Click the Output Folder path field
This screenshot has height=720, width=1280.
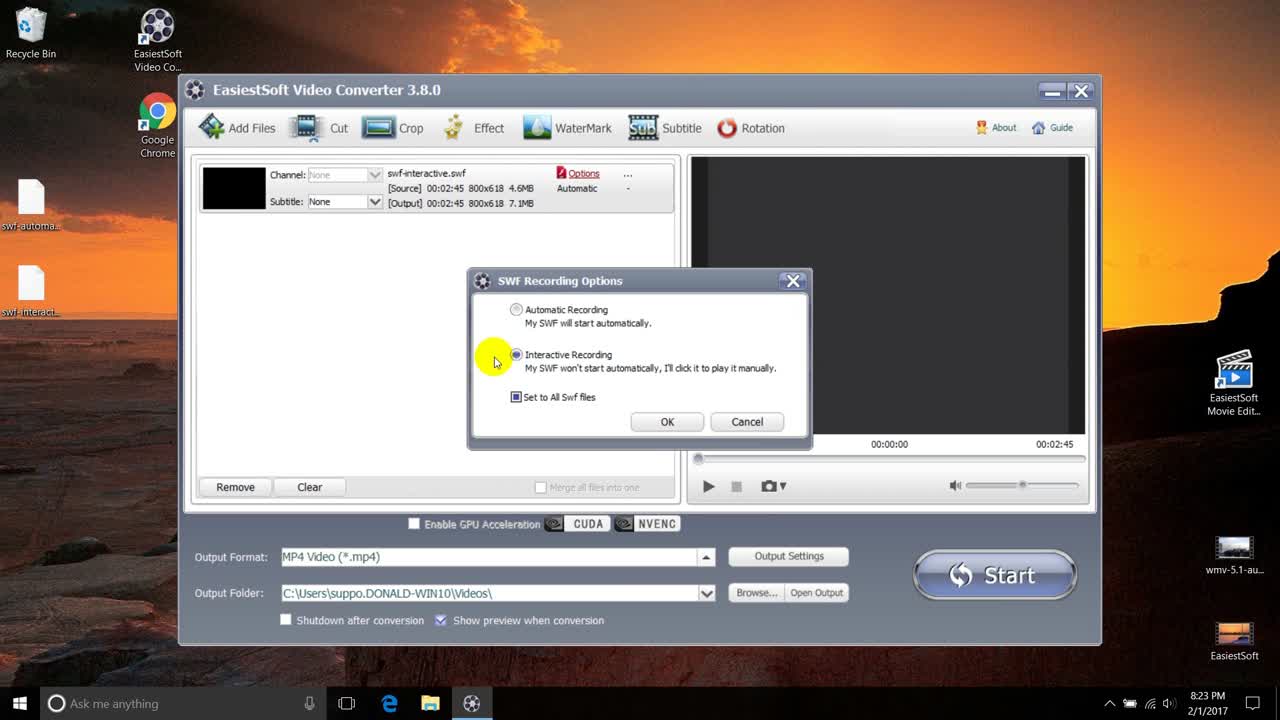489,593
